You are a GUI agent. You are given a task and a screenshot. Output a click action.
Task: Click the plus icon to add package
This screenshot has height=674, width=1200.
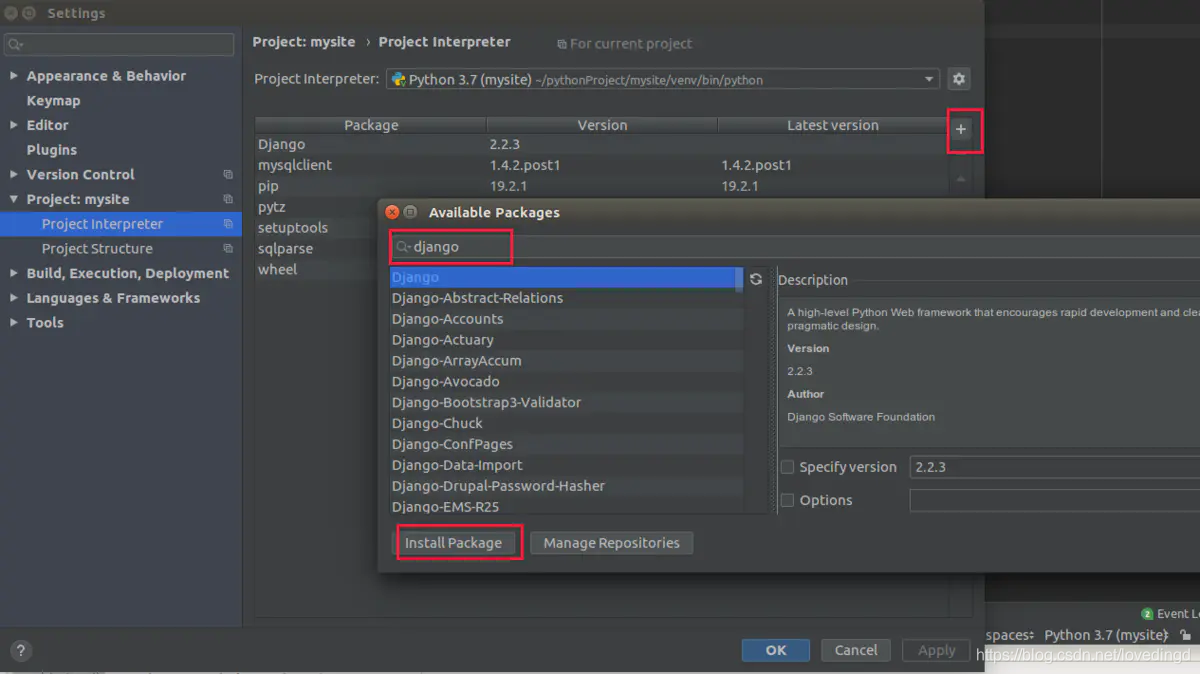click(961, 129)
